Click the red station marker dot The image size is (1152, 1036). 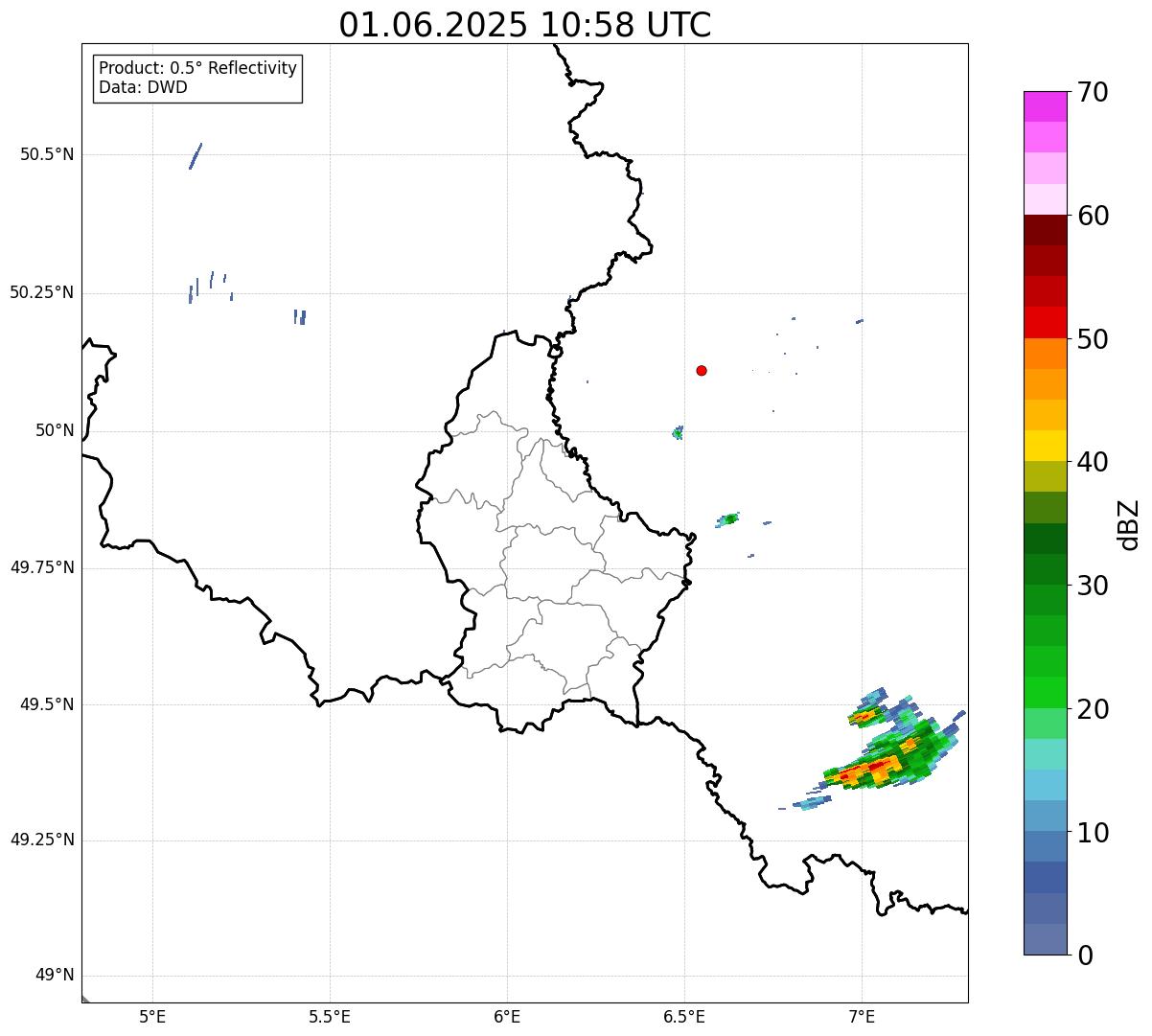702,370
